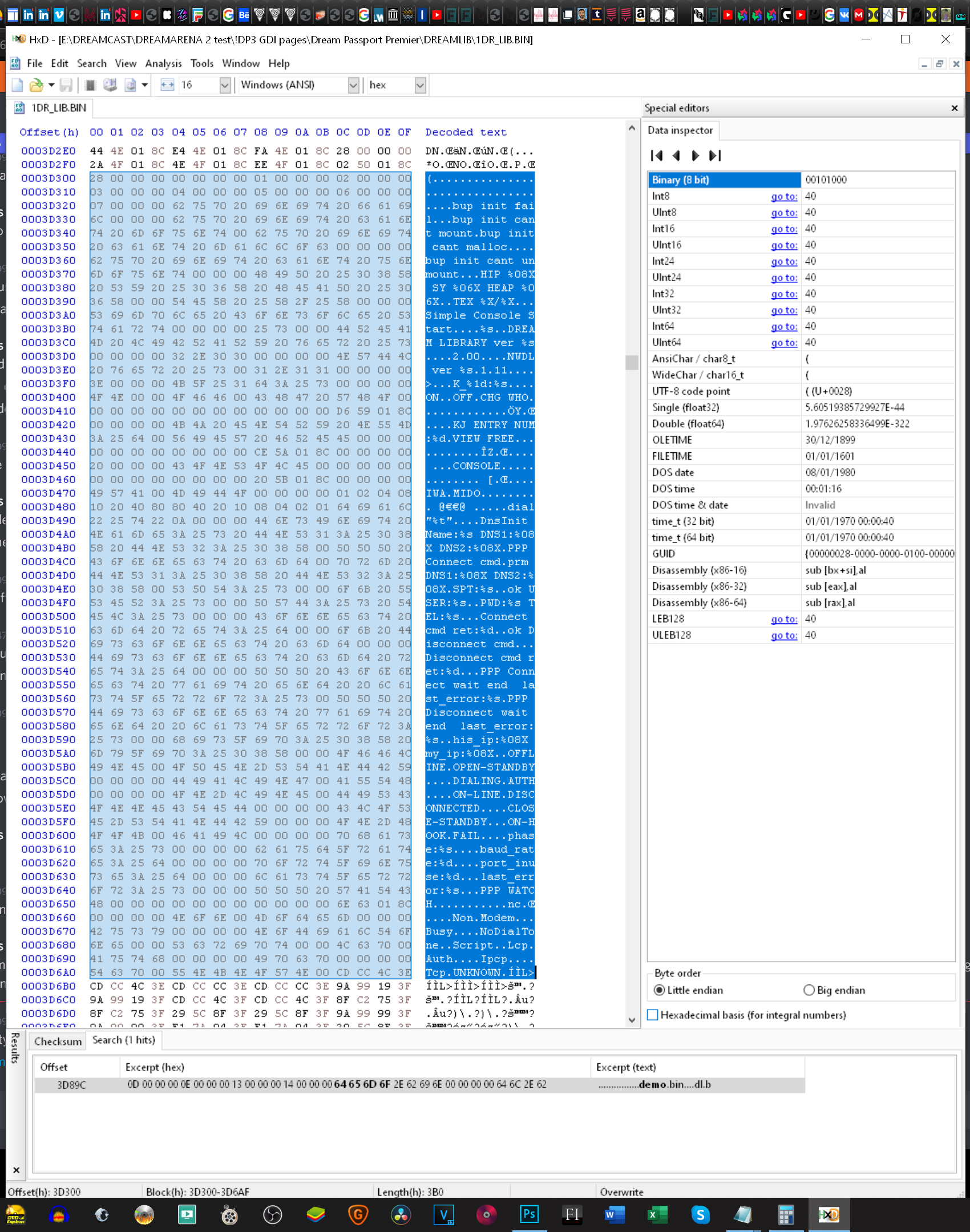970x1232 pixels.
Task: Click the Save floppy disk icon
Action: pos(66,85)
